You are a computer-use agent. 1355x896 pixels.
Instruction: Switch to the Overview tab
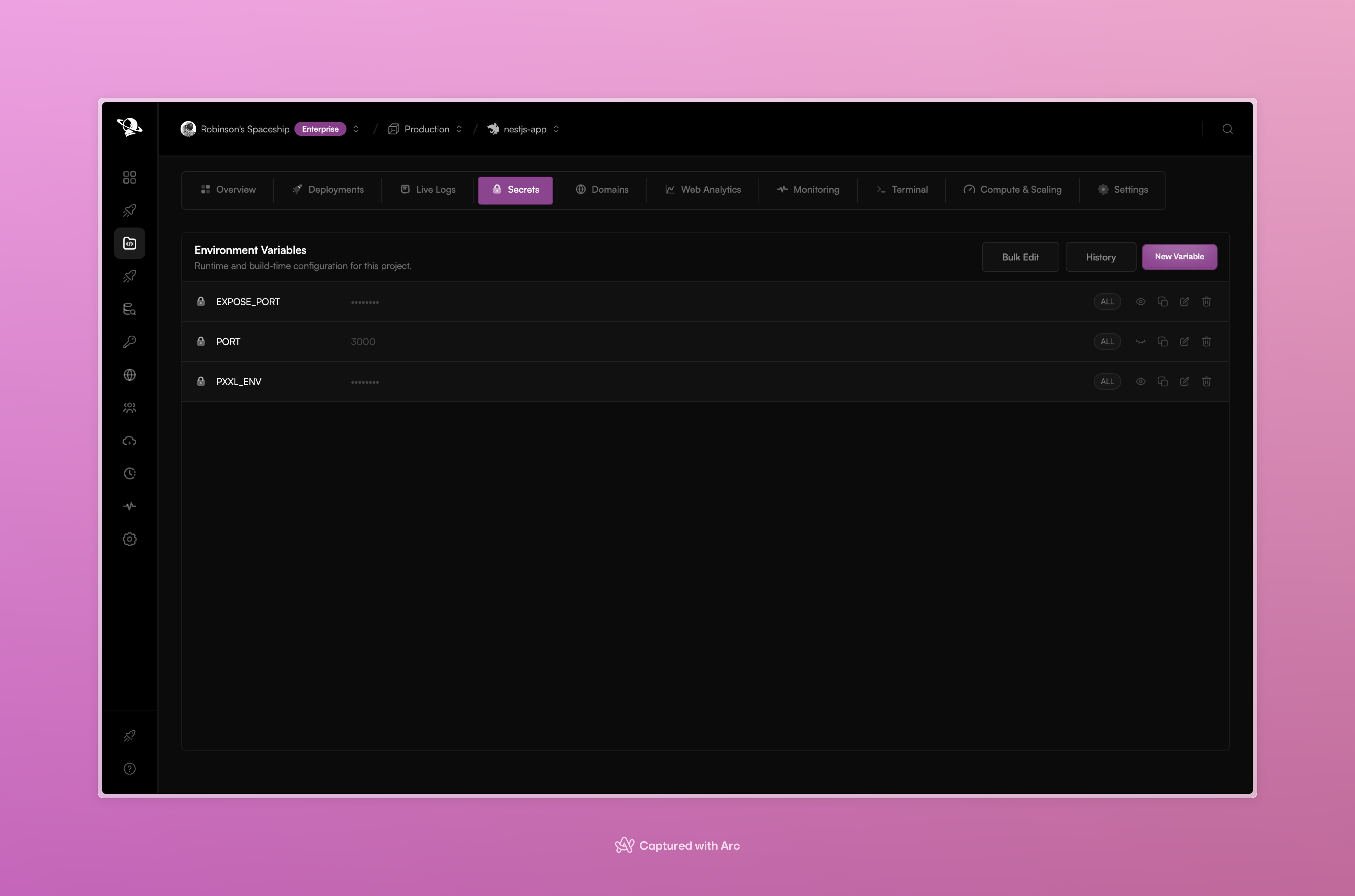coord(228,190)
